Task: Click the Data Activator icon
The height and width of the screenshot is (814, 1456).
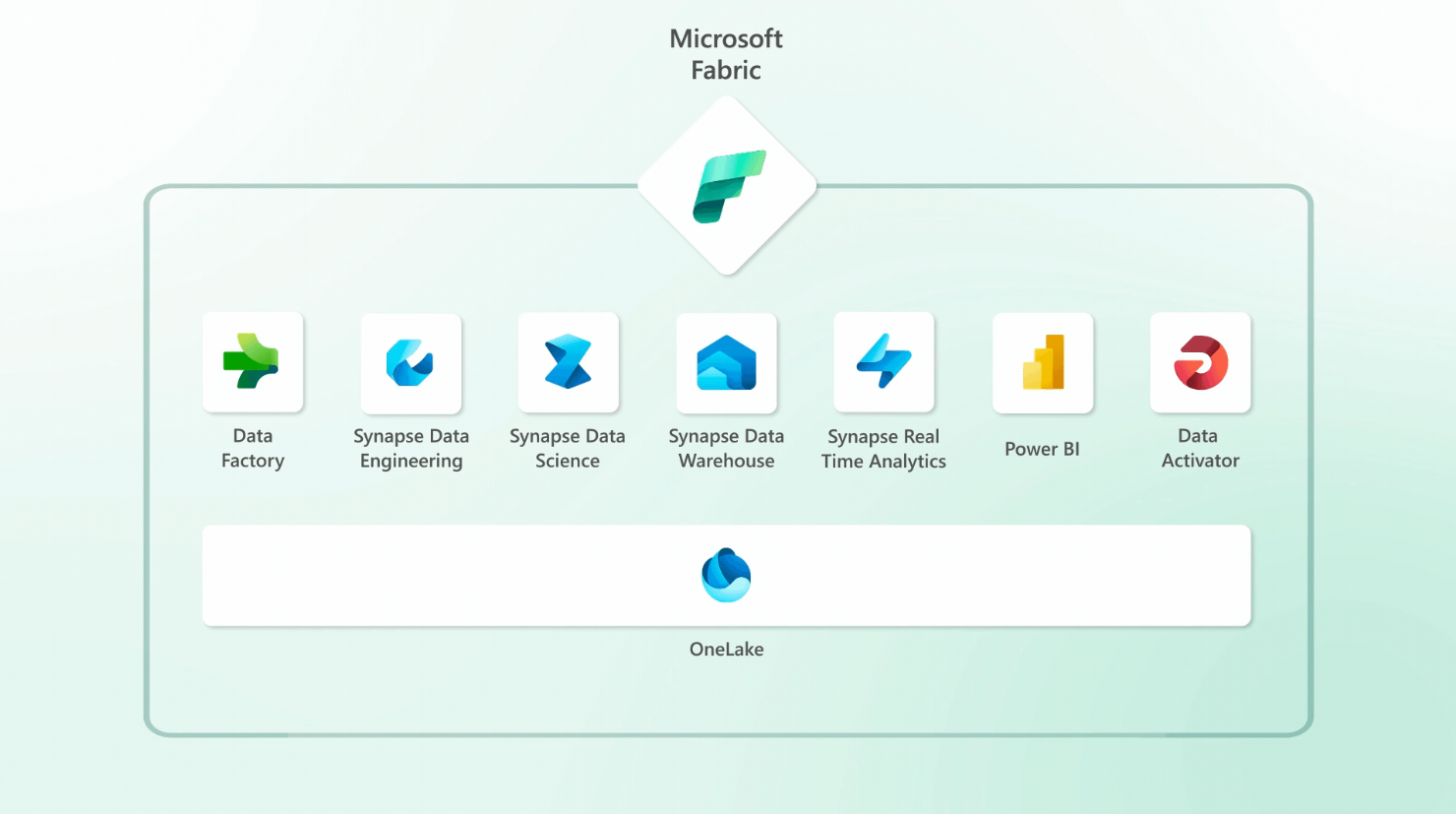Action: tap(1200, 361)
